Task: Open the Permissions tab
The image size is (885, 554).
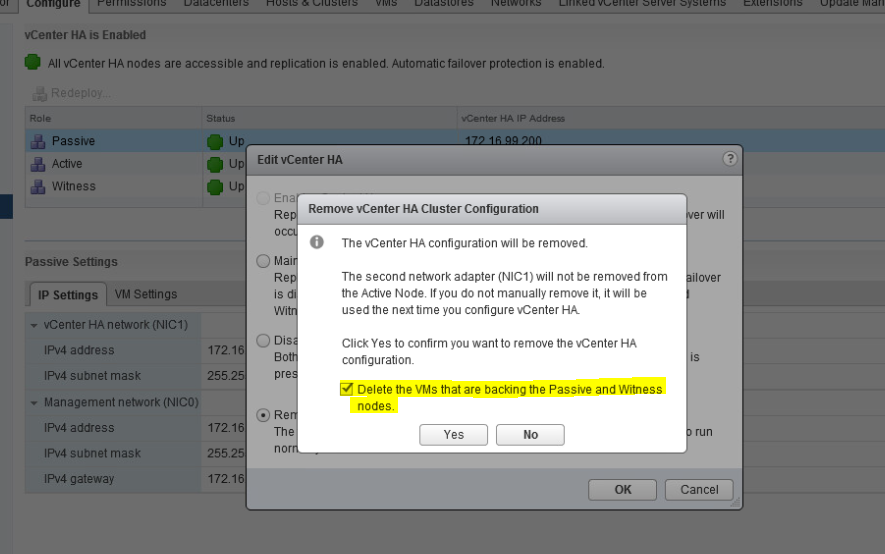Action: pos(132,3)
